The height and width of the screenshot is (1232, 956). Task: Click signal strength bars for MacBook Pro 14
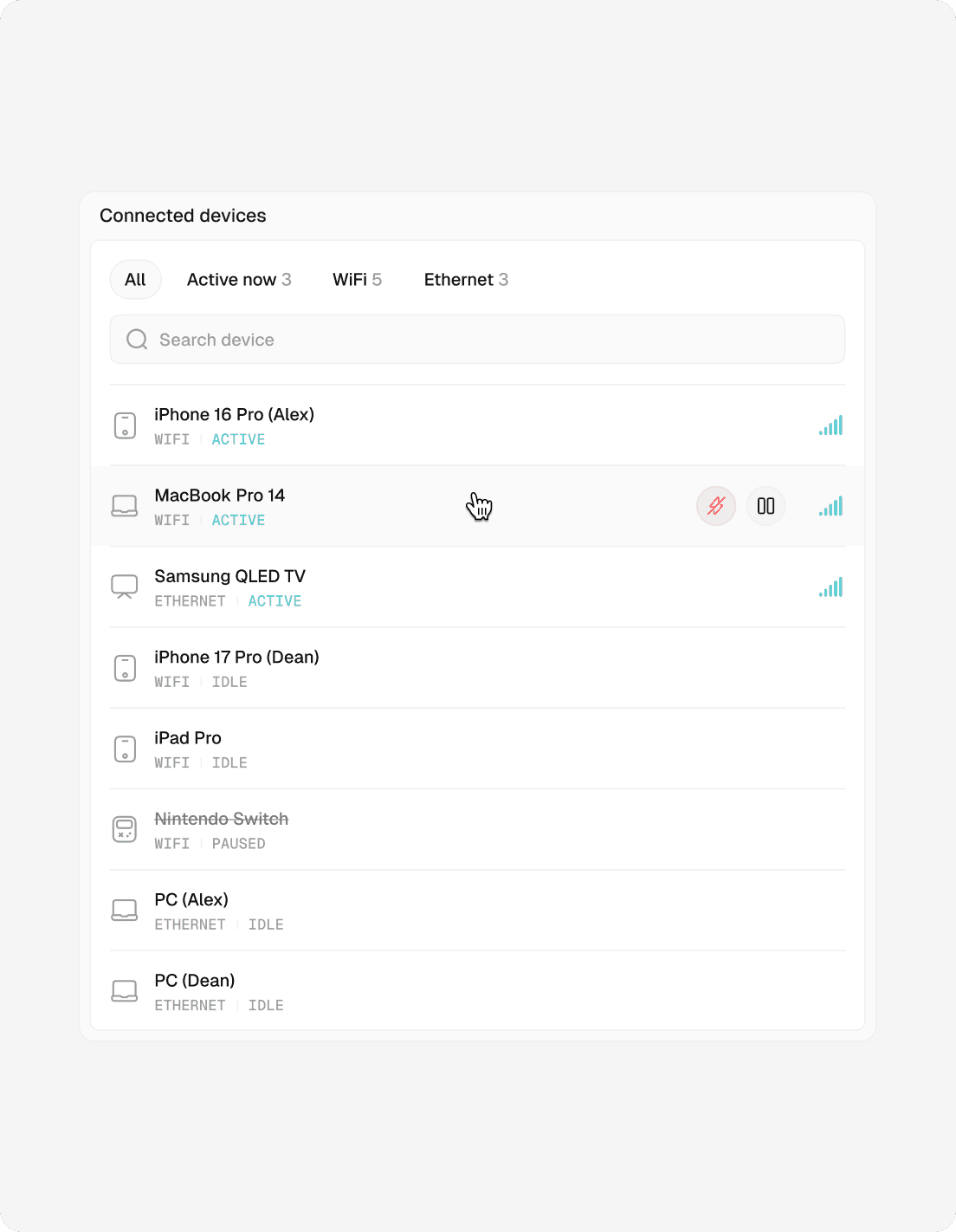(830, 506)
